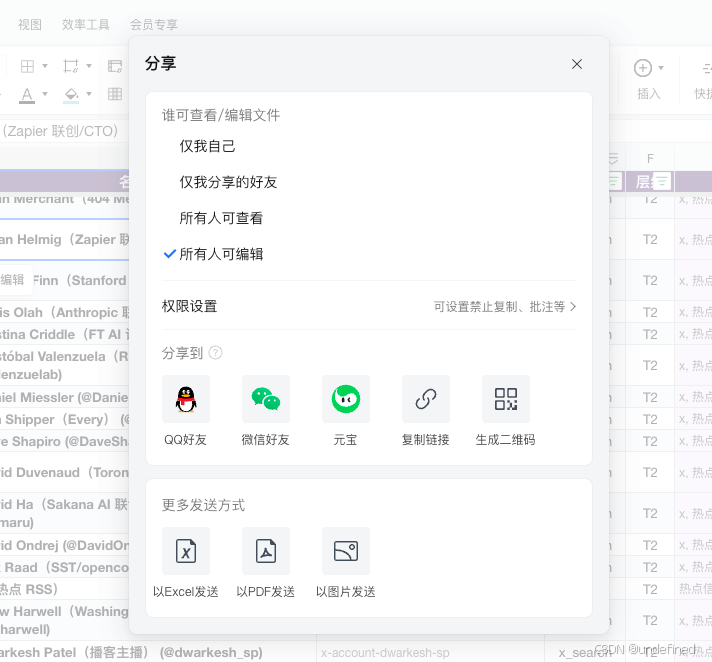The image size is (712, 662).
Task: Select 所有人可编辑 permission option
Action: click(x=221, y=254)
